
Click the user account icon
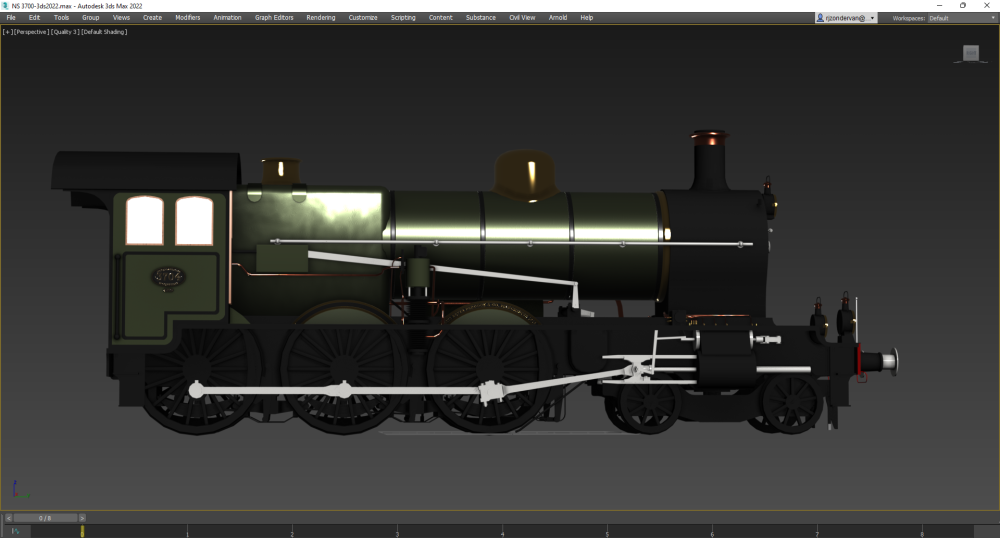[x=821, y=18]
